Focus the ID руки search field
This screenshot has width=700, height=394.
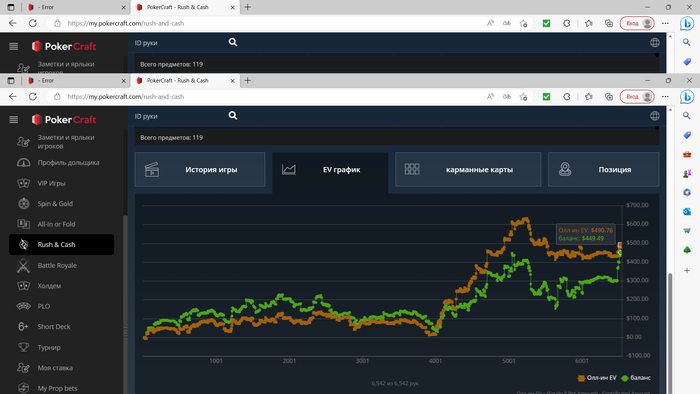180,116
